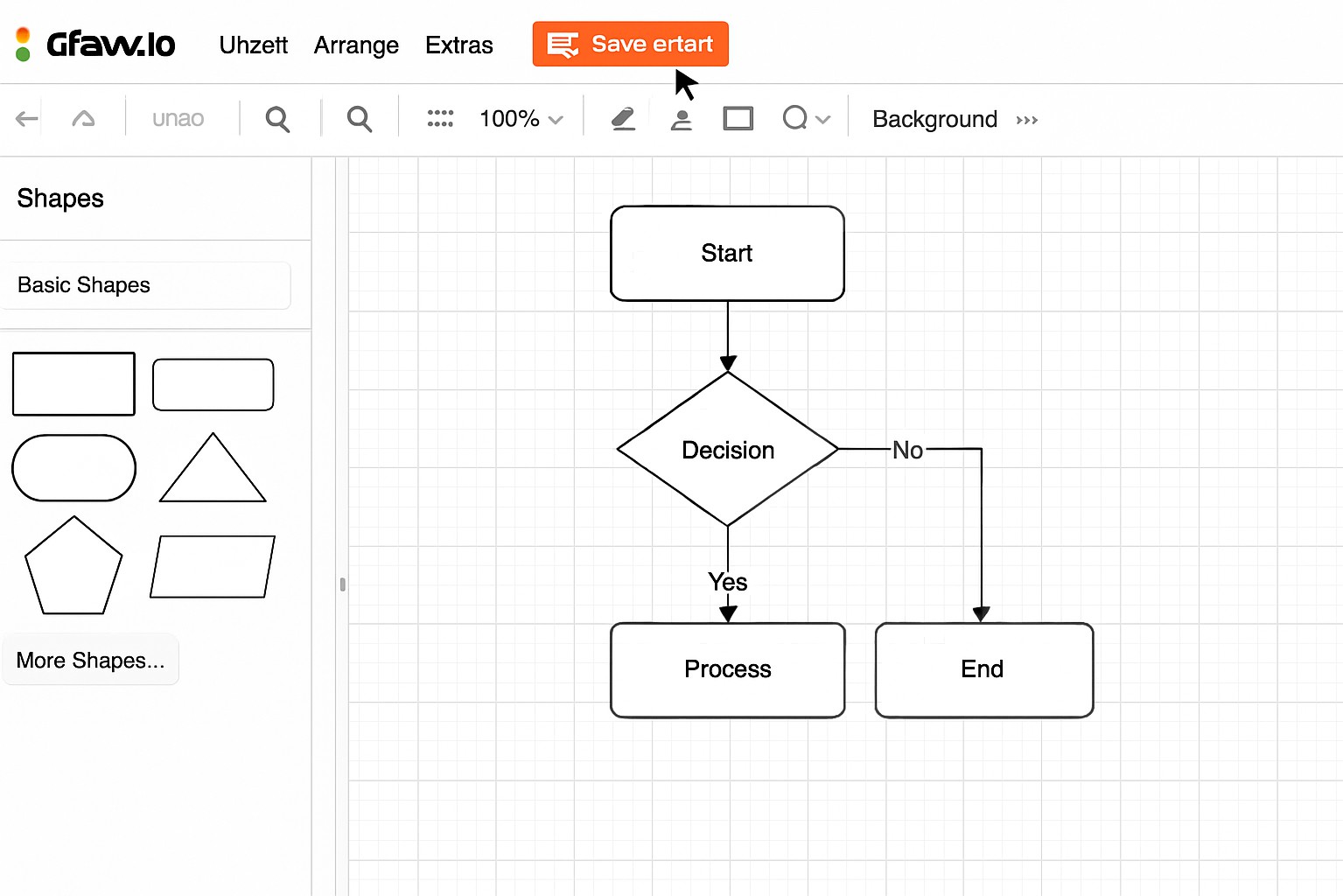Screen dimensions: 1343x896
Task: Select the rectangle frame tool icon
Action: click(x=738, y=118)
